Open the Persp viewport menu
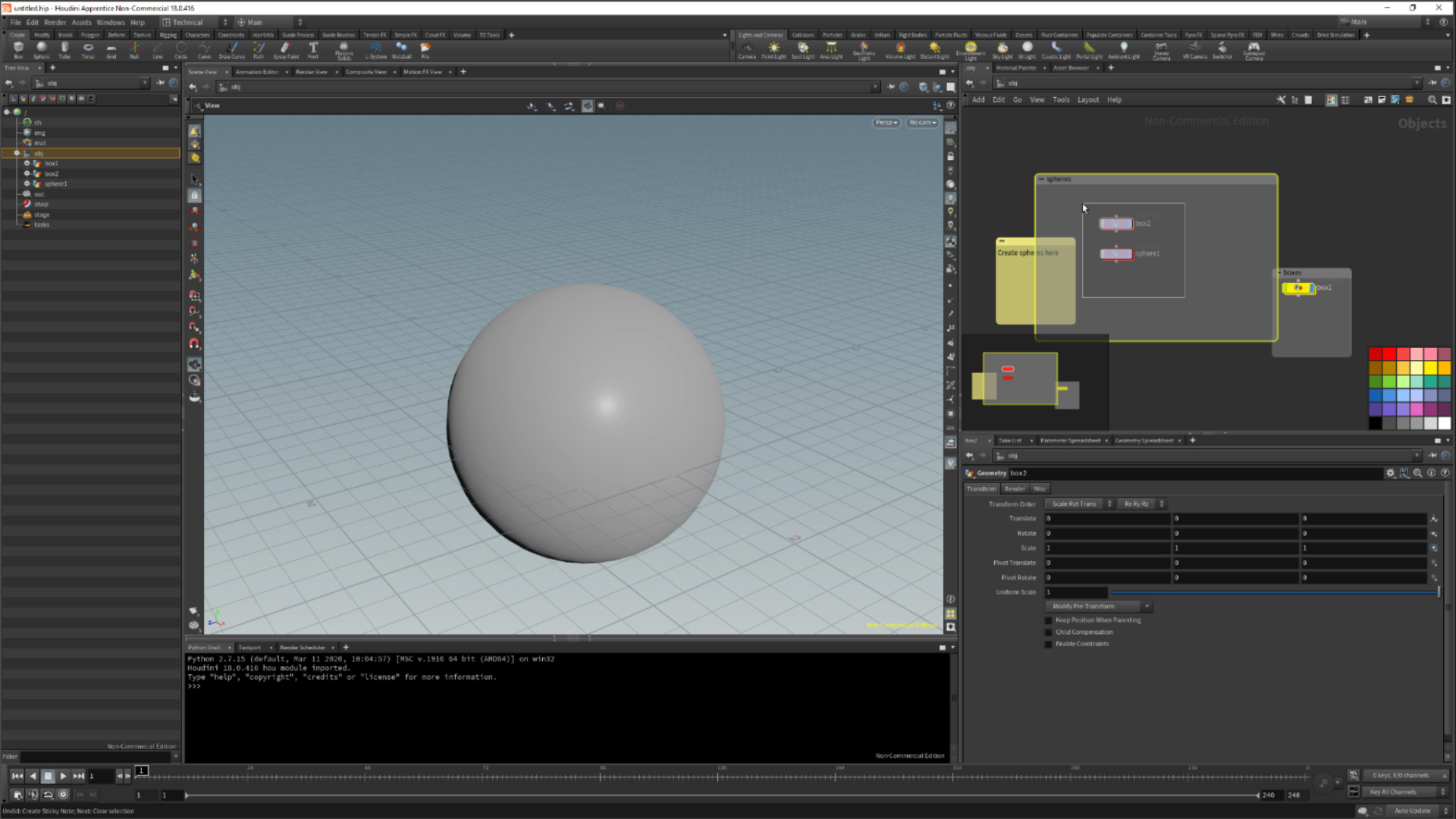This screenshot has height=819, width=1456. pyautogui.click(x=886, y=122)
